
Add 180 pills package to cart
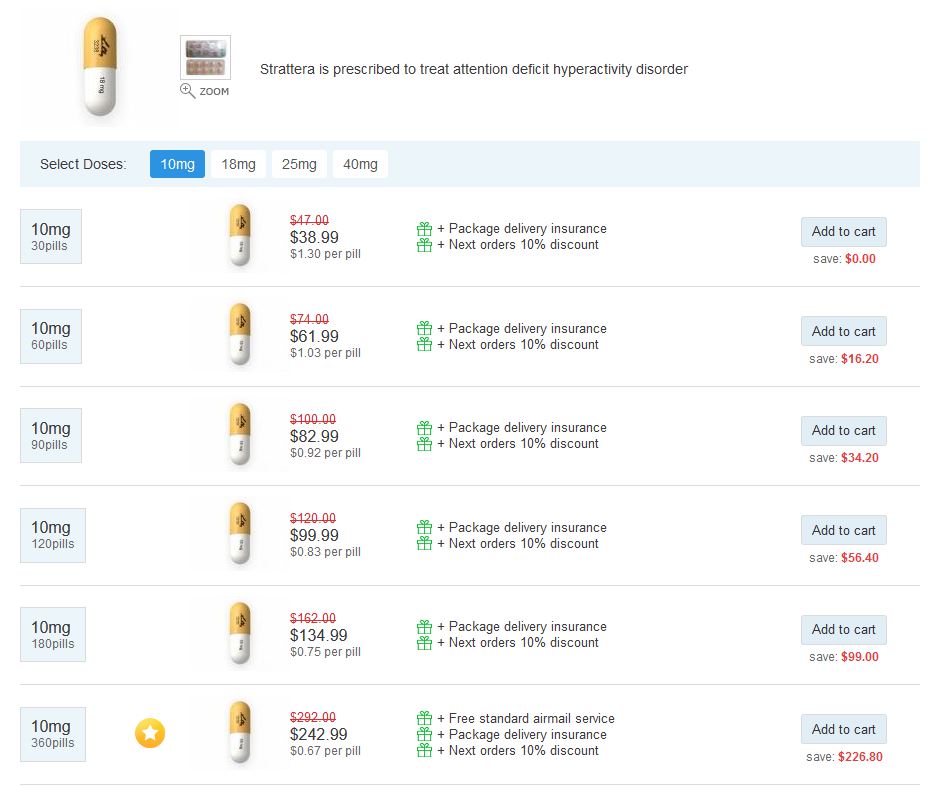844,630
